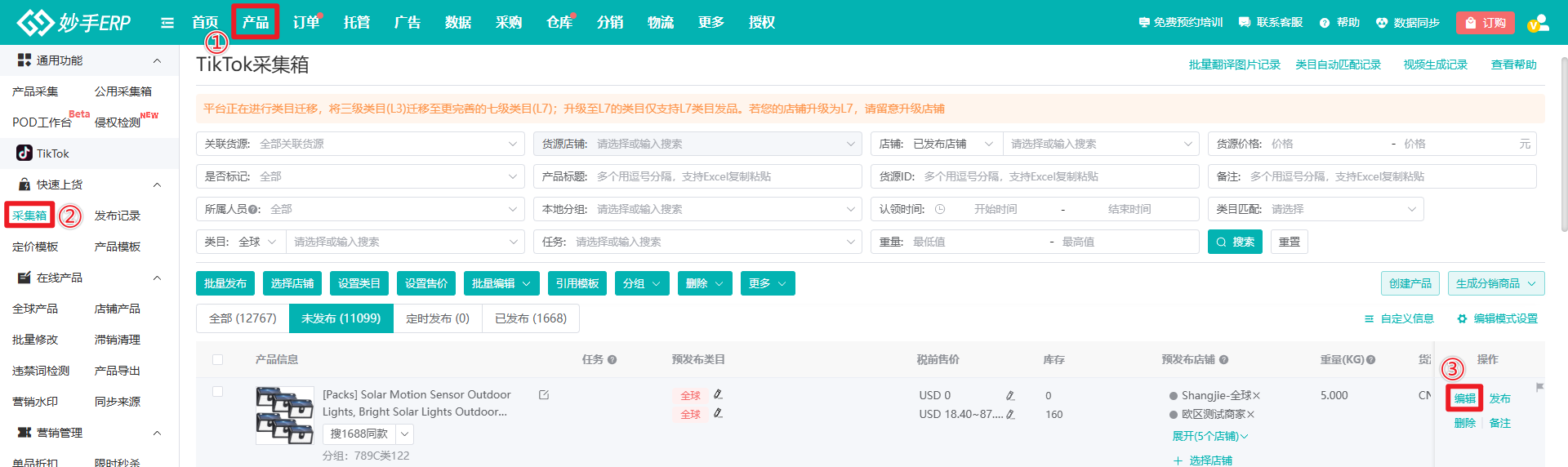Switch to 定时发布 (0) tab
The image size is (1568, 467).
point(438,318)
